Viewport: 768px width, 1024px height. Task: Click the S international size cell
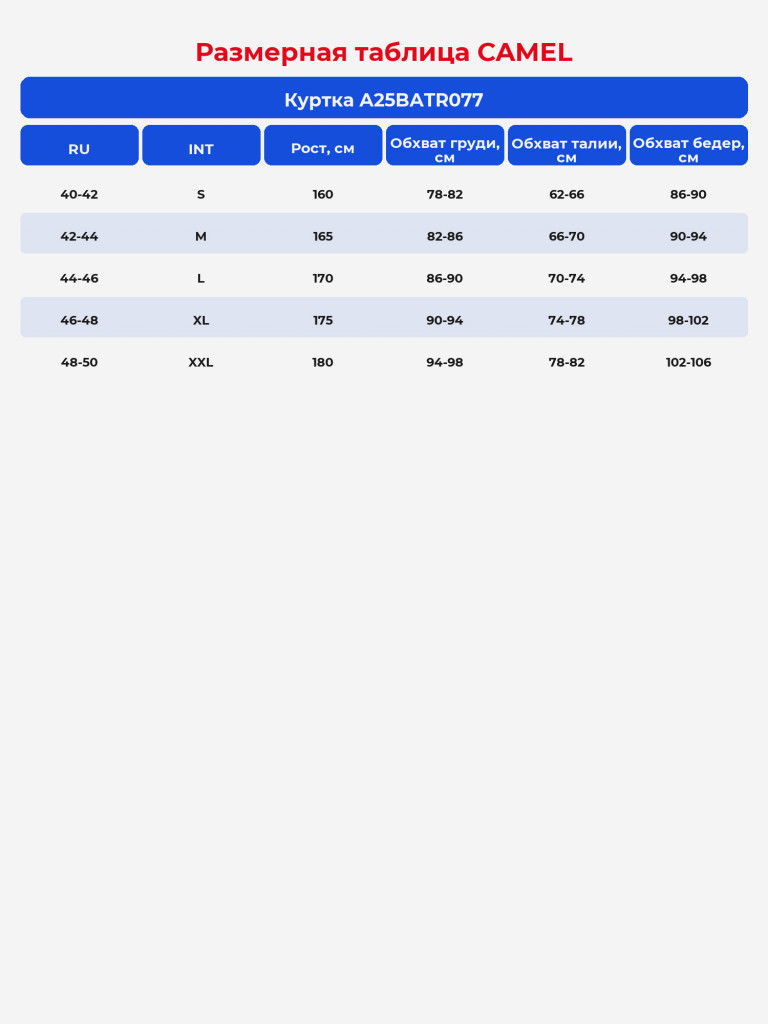pyautogui.click(x=200, y=194)
